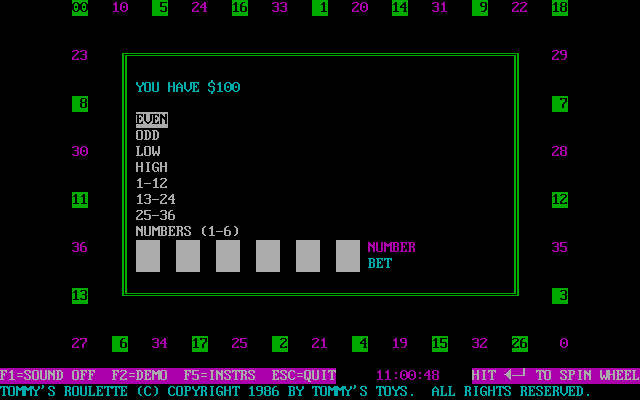Image resolution: width=640 pixels, height=400 pixels.
Task: Click the third gray number bet box
Action: click(x=228, y=256)
